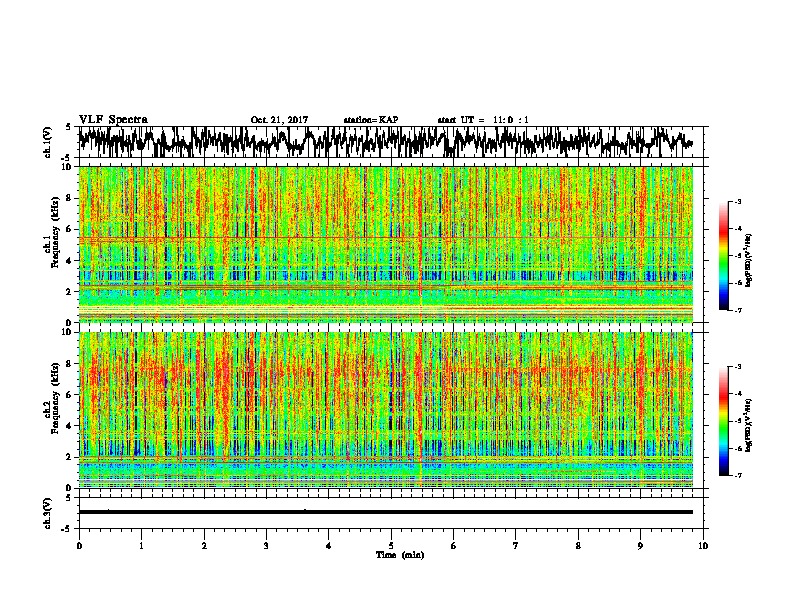Click the ch.2 spectrogram panel
The width and height of the screenshot is (792, 612).
pyautogui.click(x=386, y=410)
